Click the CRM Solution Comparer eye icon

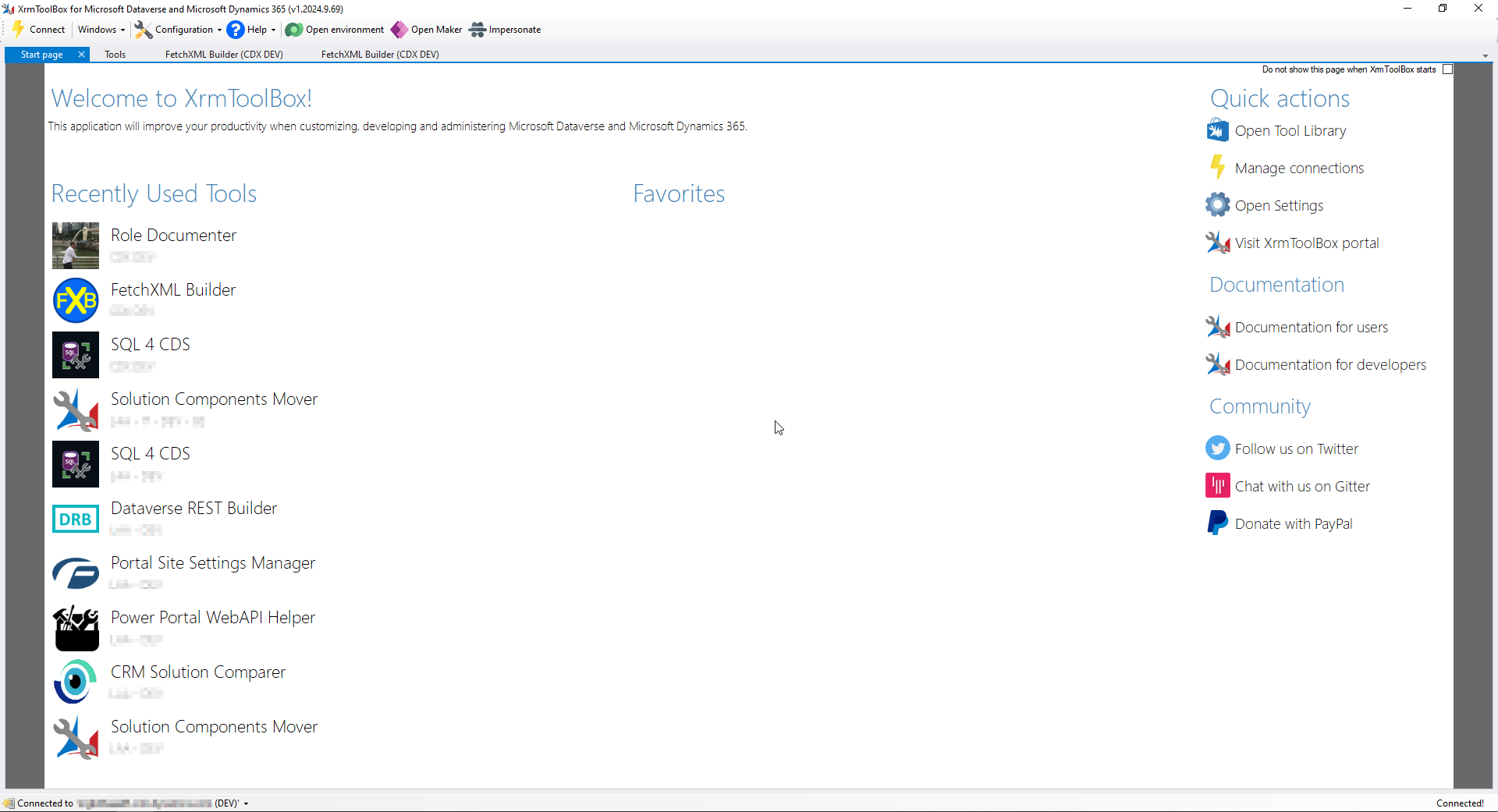click(76, 683)
